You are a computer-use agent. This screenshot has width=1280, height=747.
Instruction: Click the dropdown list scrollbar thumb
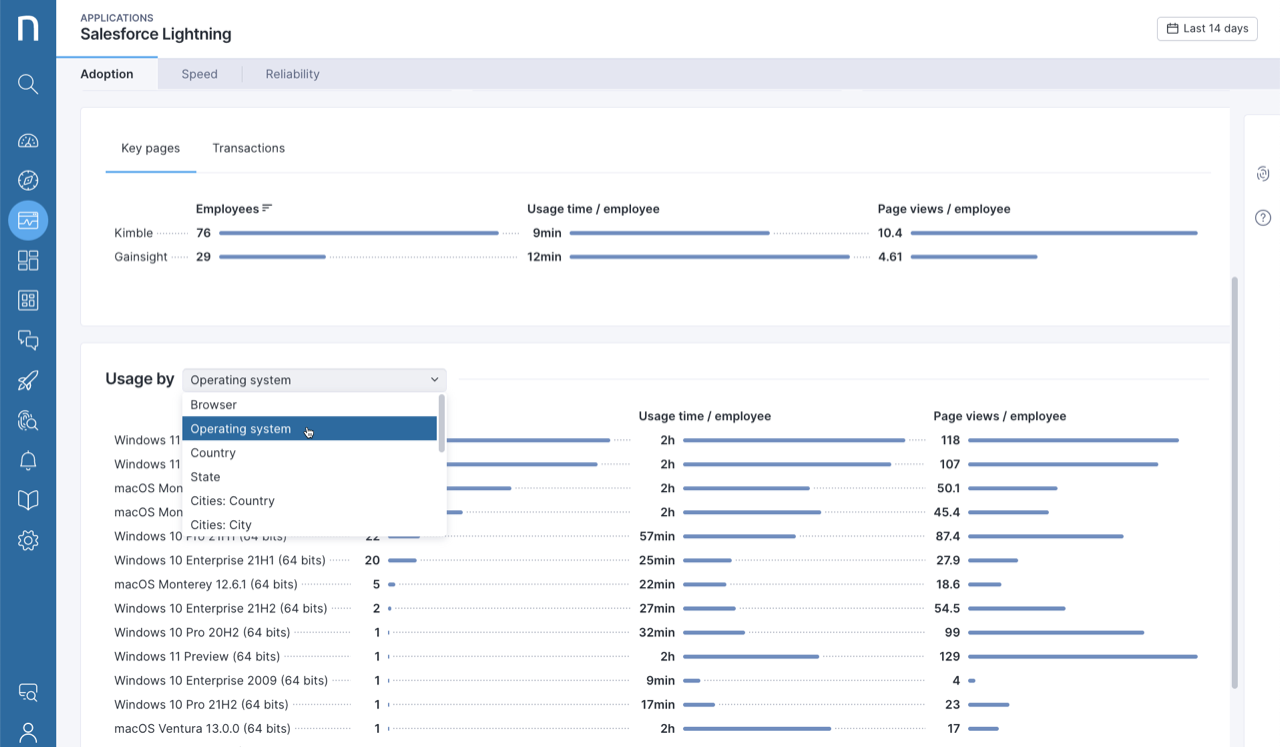click(x=442, y=424)
